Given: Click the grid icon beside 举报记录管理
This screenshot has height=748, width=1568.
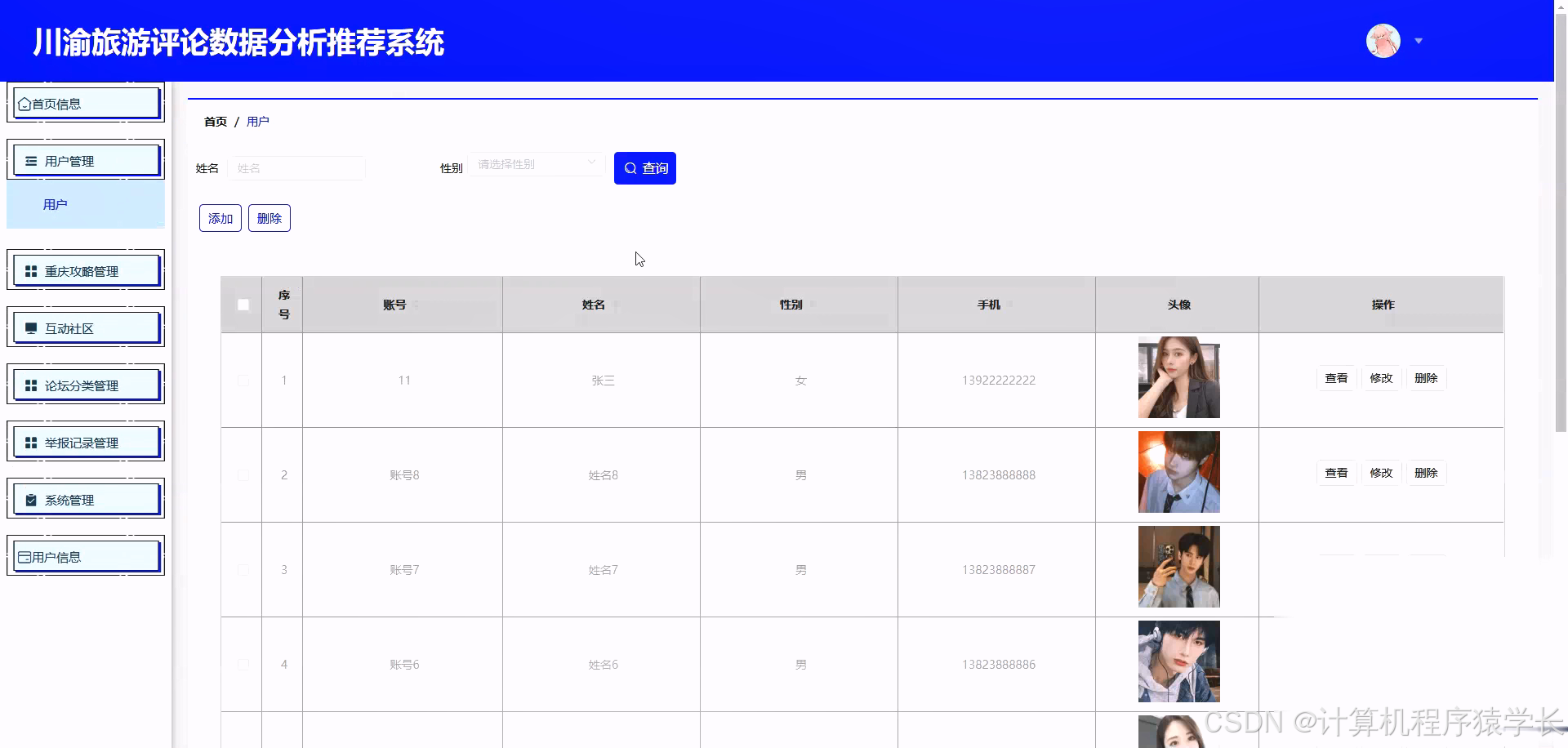Looking at the screenshot, I should [31, 443].
